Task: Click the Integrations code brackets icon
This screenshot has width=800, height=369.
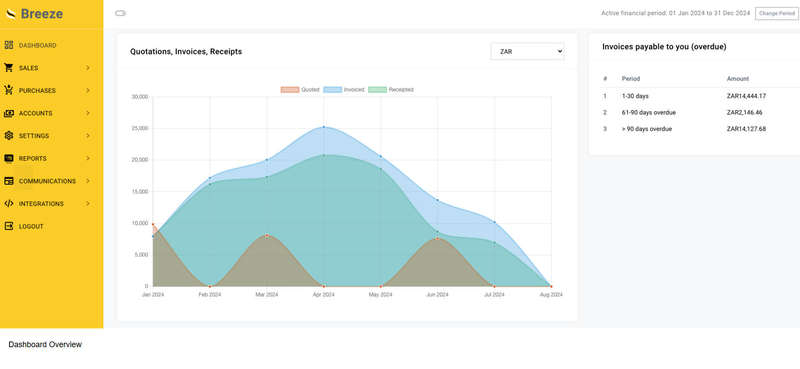Action: [x=9, y=203]
